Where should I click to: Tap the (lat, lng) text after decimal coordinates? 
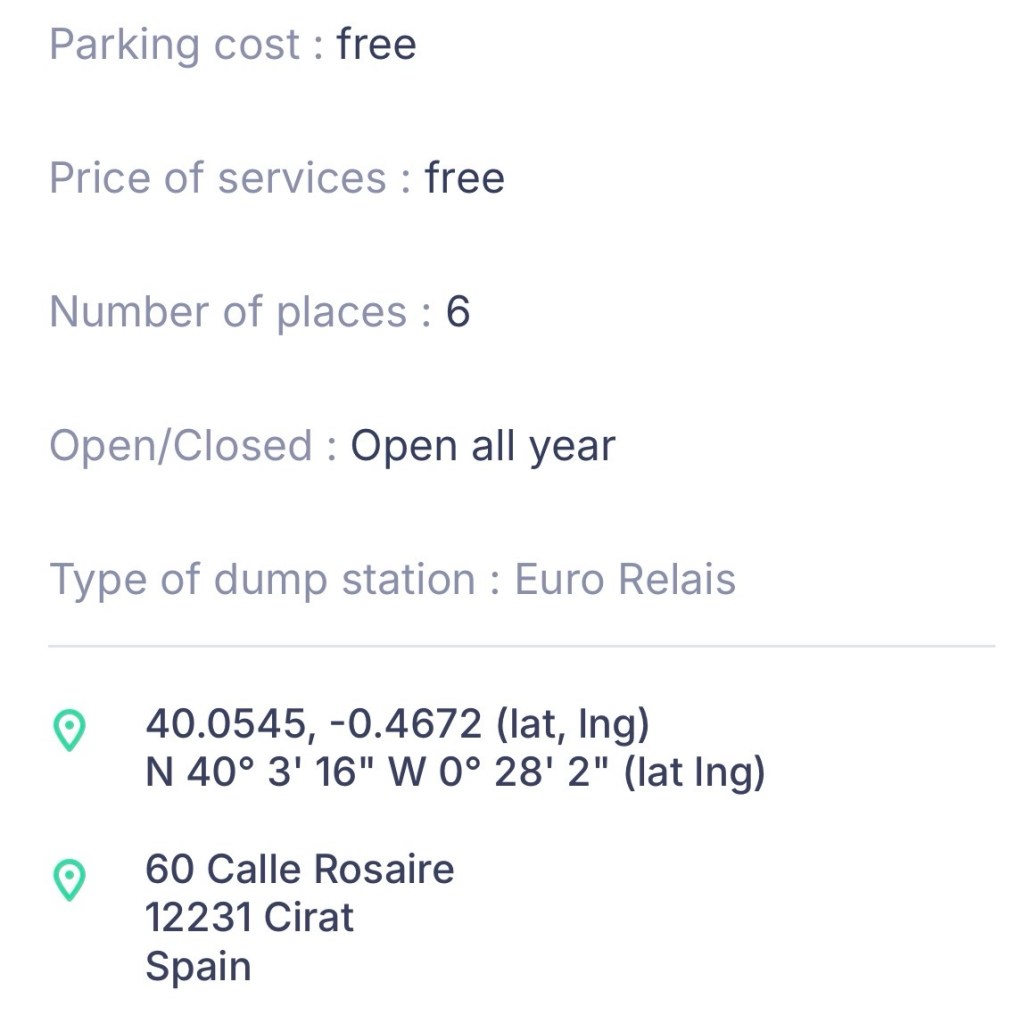[572, 723]
